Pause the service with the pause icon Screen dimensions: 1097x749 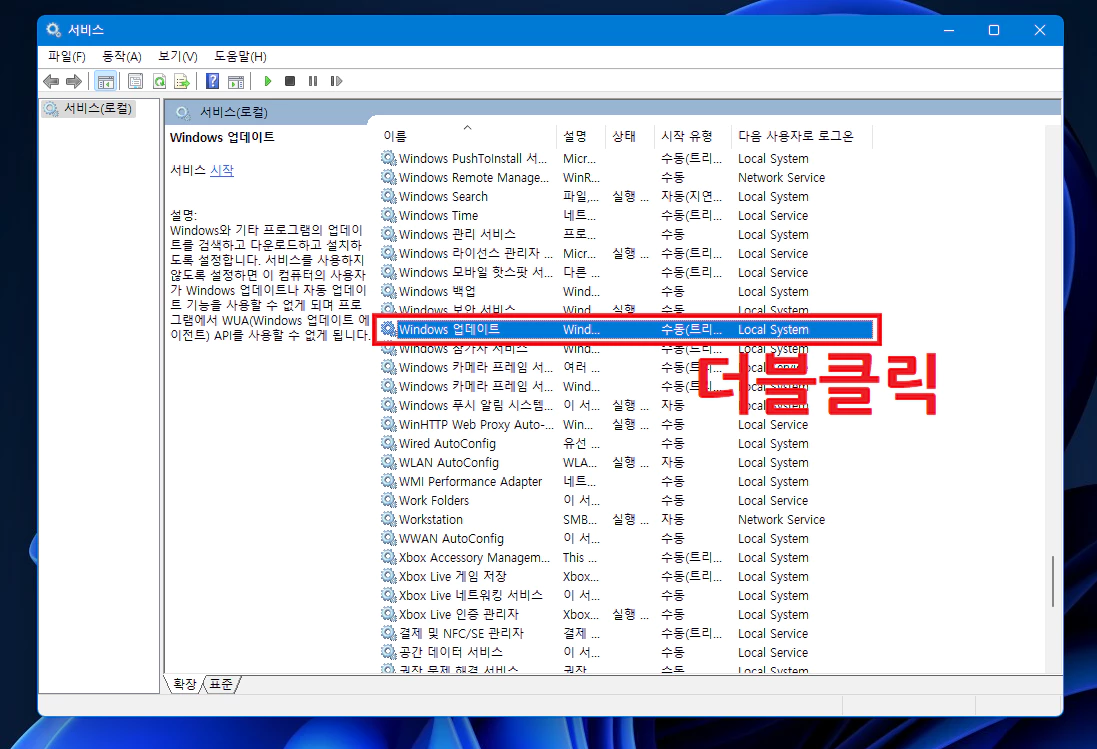coord(313,81)
